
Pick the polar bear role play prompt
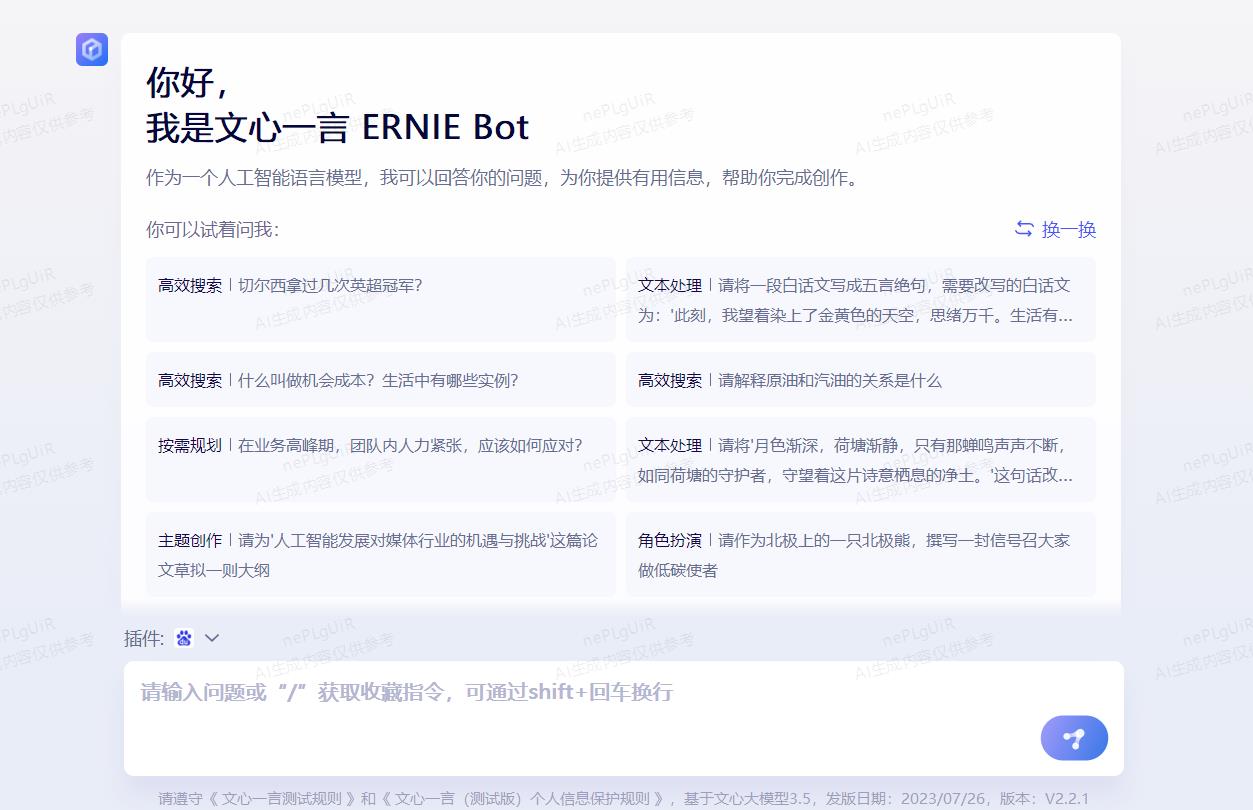coord(860,555)
